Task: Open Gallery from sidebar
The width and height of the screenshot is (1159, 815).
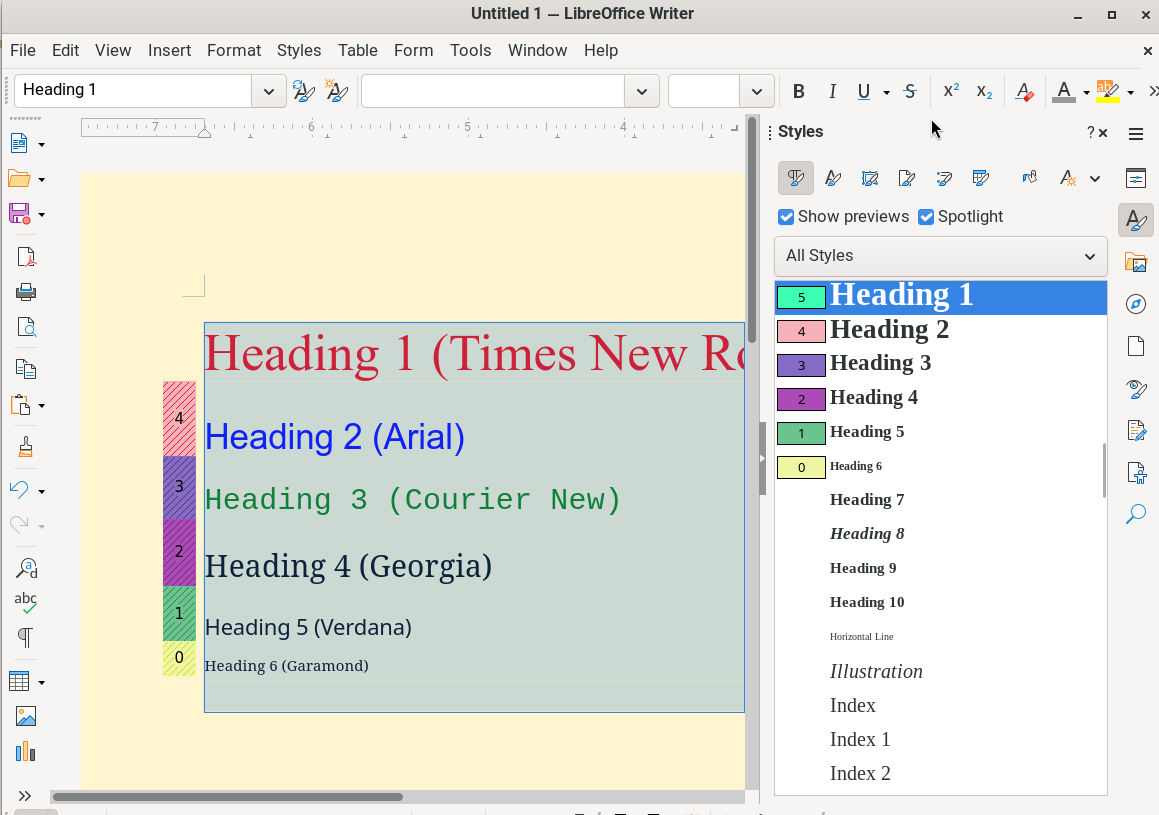Action: click(x=1135, y=262)
